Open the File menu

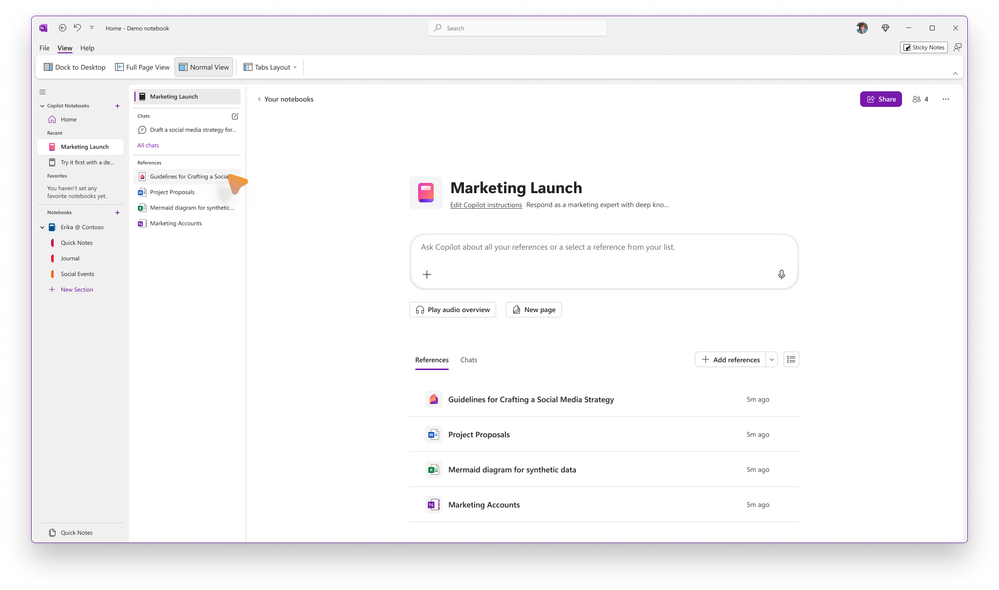click(44, 48)
